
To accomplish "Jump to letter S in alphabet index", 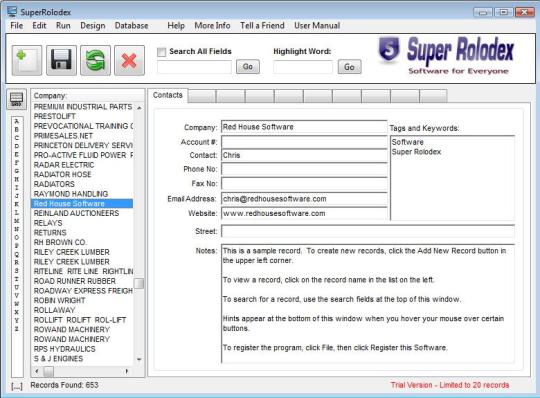I will pos(17,271).
